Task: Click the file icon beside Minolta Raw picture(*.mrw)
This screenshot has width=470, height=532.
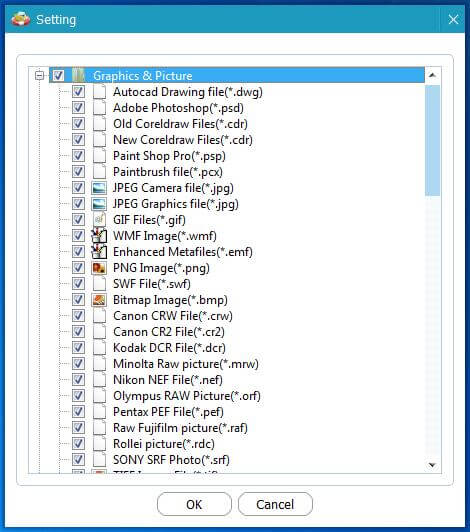Action: point(99,363)
